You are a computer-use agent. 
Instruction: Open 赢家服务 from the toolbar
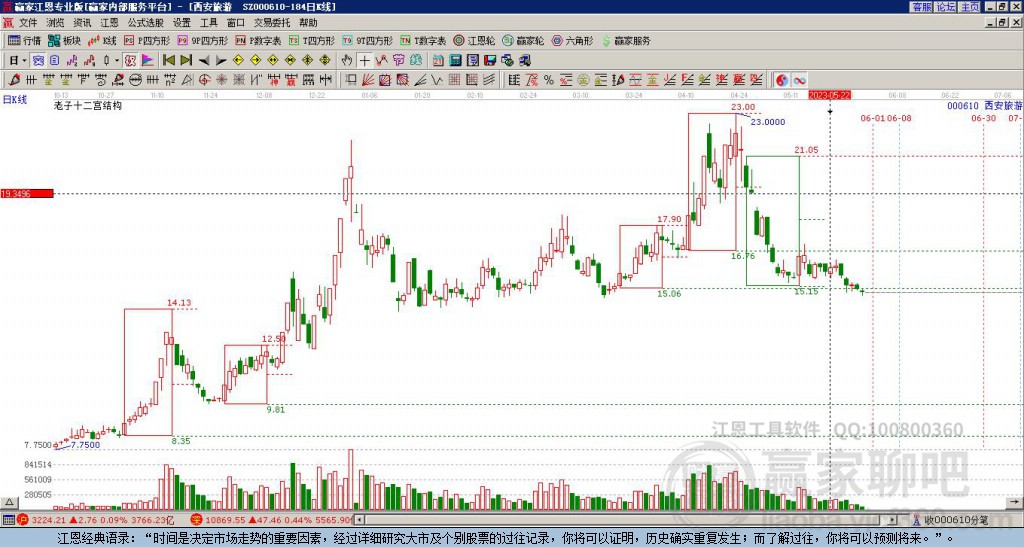coord(626,40)
